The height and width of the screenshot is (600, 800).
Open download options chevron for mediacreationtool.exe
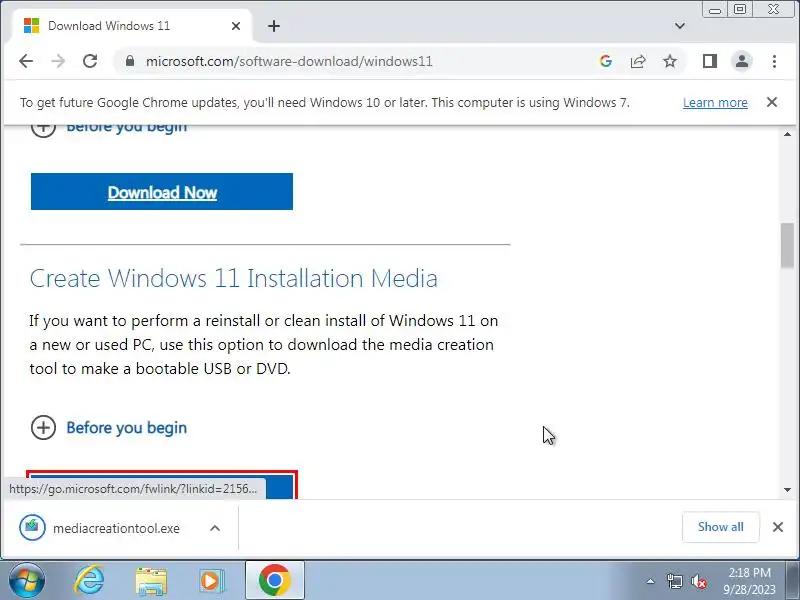(215, 528)
